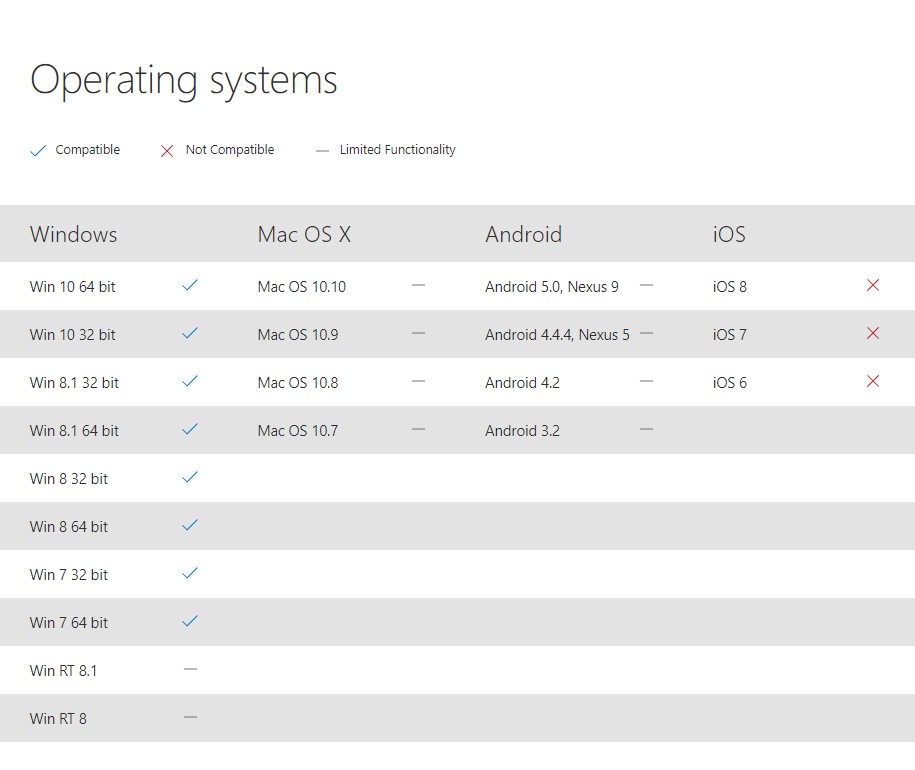Select the Mac OS X column header
Image resolution: width=915 pixels, height=770 pixels.
tap(304, 235)
